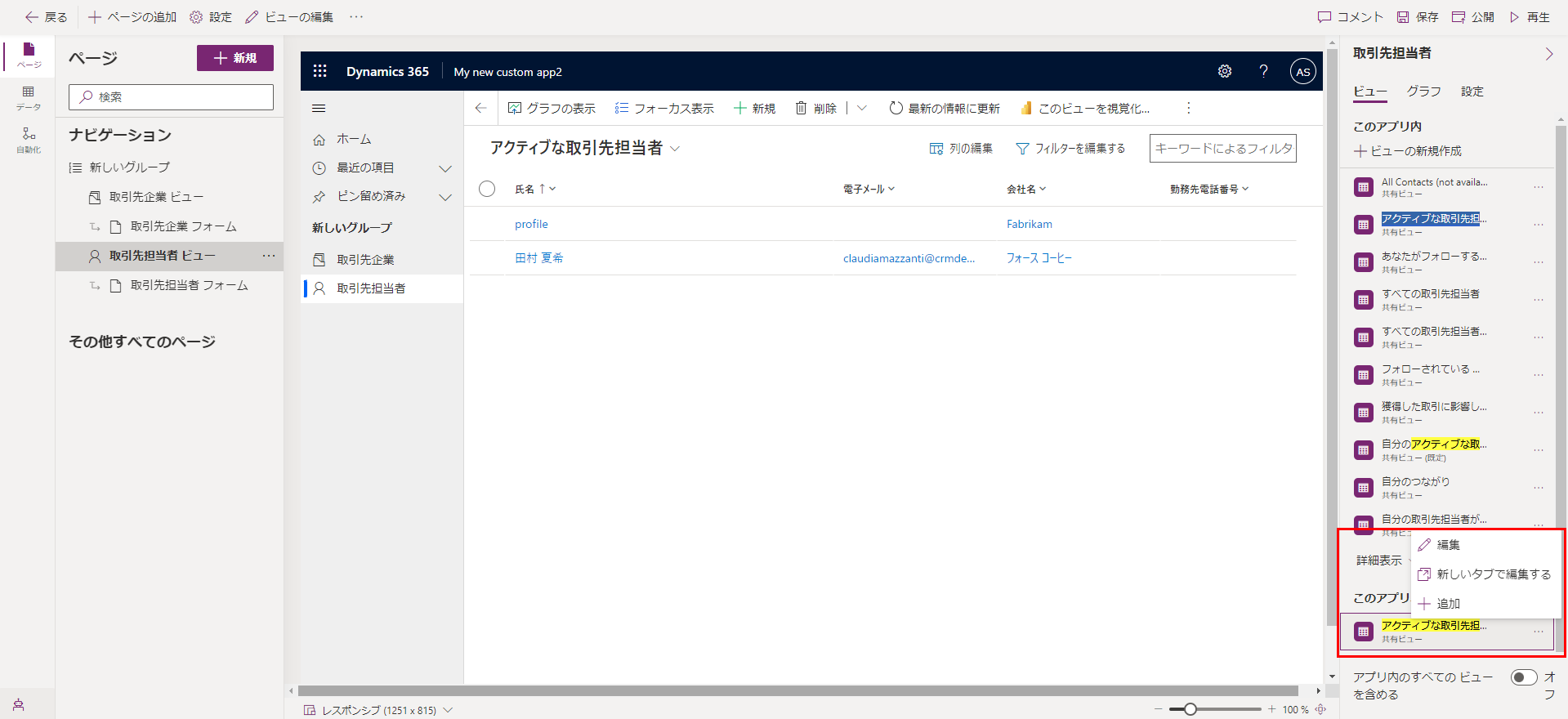Click Refresh (最新の情報に更新)
This screenshot has height=719, width=1568.
tap(945, 108)
